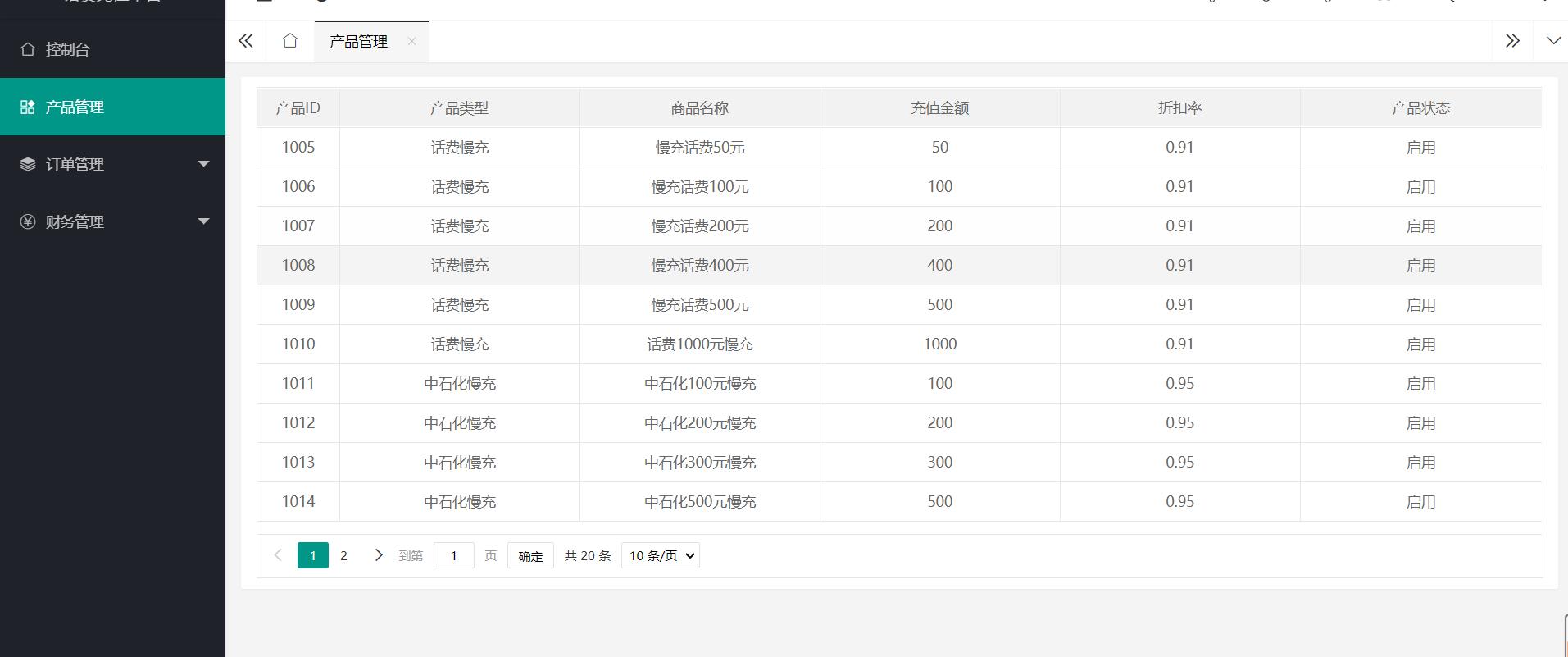Click the 订单管理 layers icon

(28, 164)
